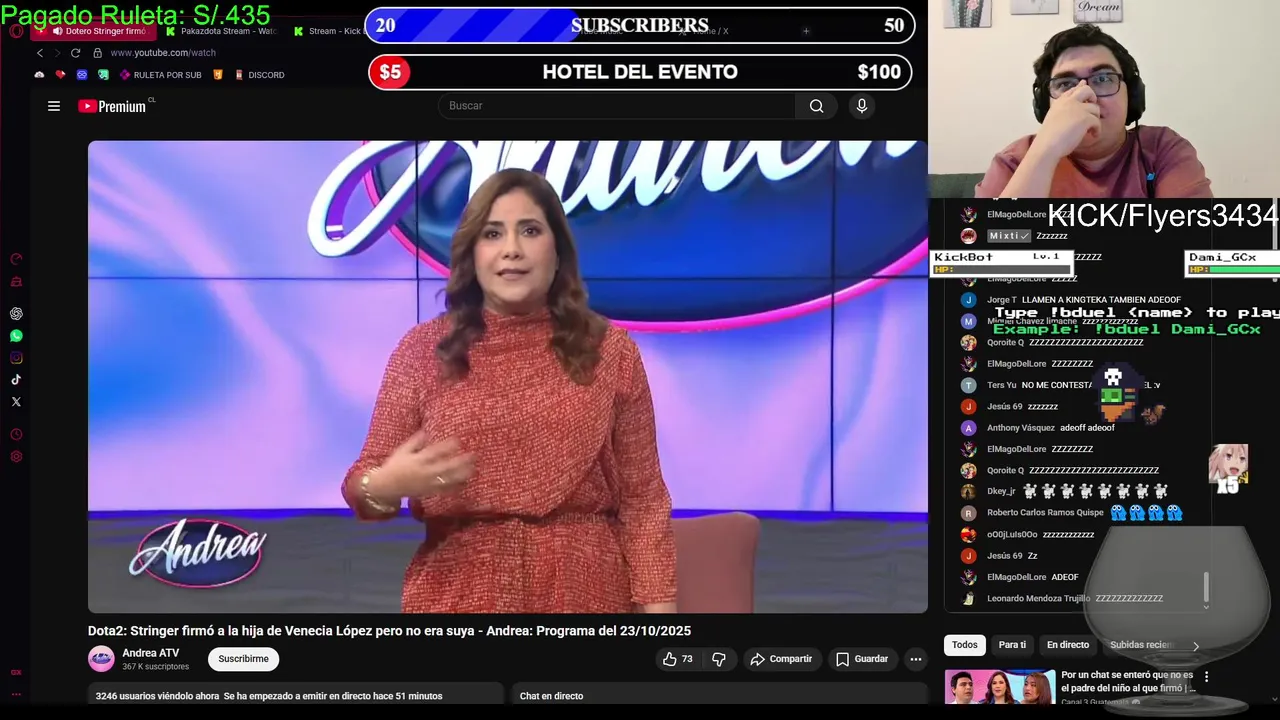Open the red heart bookmark icon

[x=60, y=75]
